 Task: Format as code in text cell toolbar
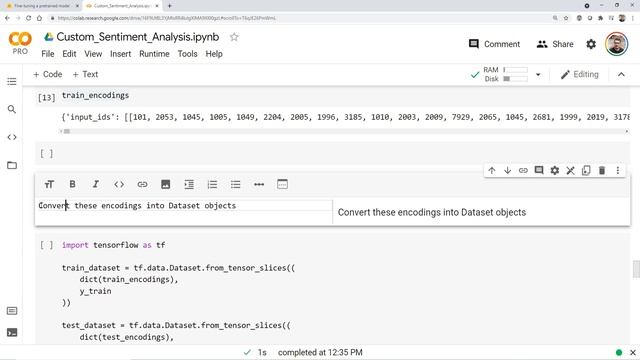point(119,184)
